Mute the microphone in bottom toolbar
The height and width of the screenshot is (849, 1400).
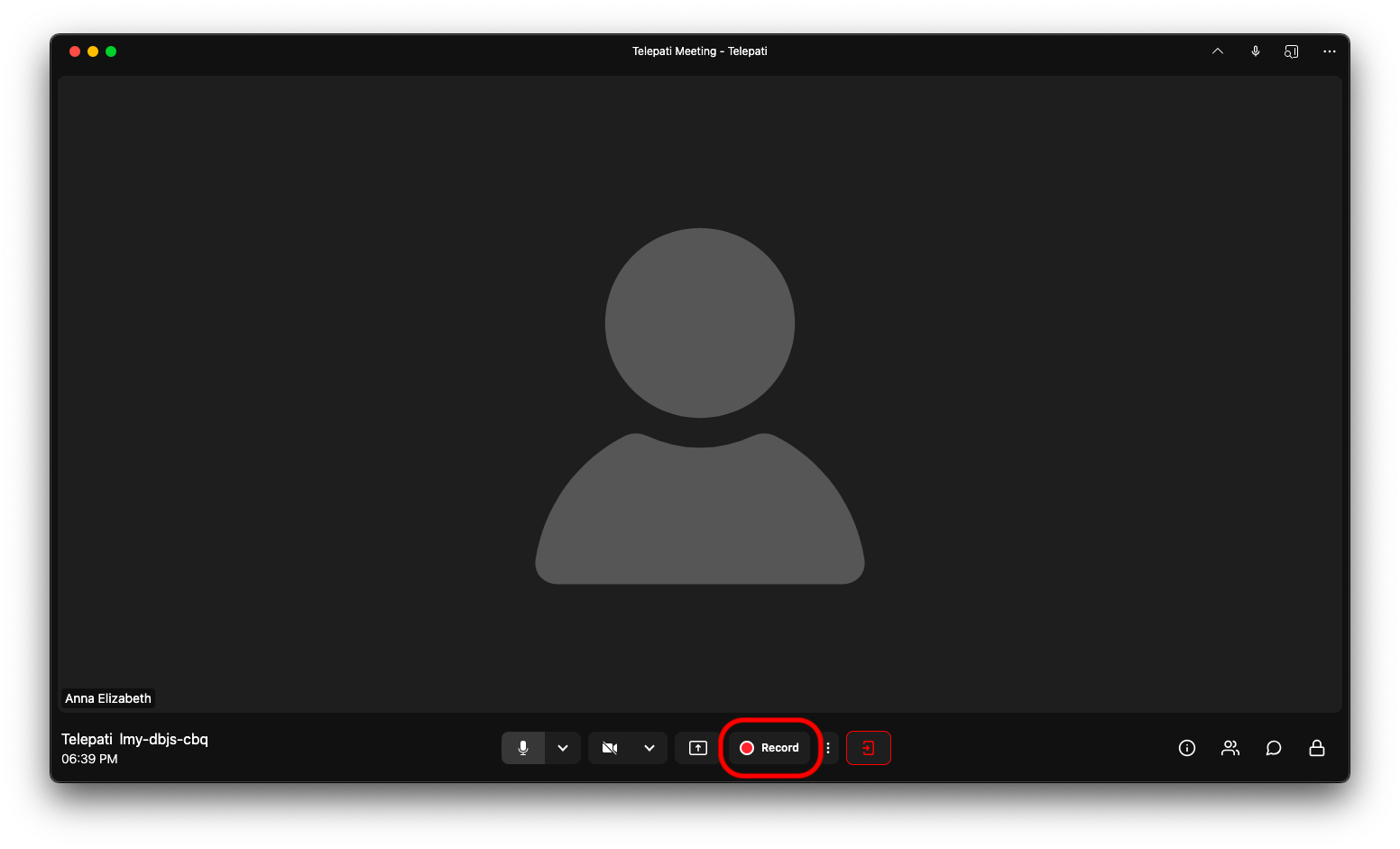pyautogui.click(x=523, y=748)
